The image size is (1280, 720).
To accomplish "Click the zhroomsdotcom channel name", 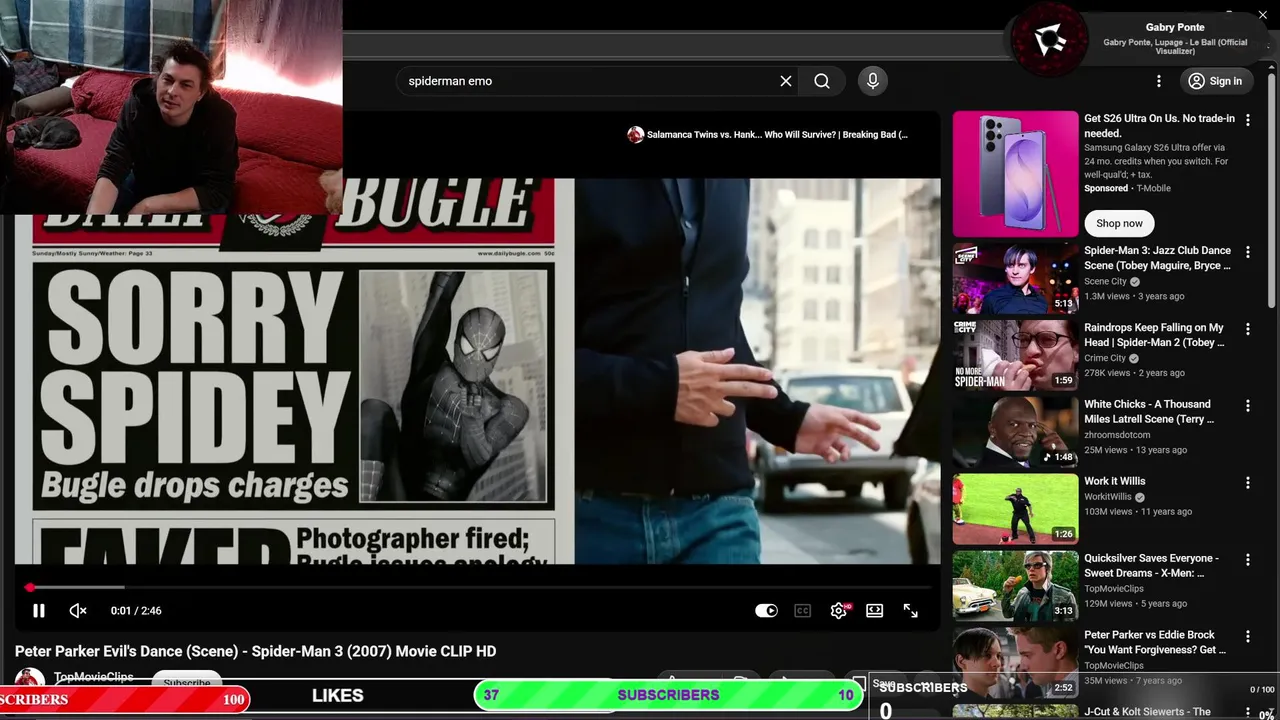I will pos(1117,435).
